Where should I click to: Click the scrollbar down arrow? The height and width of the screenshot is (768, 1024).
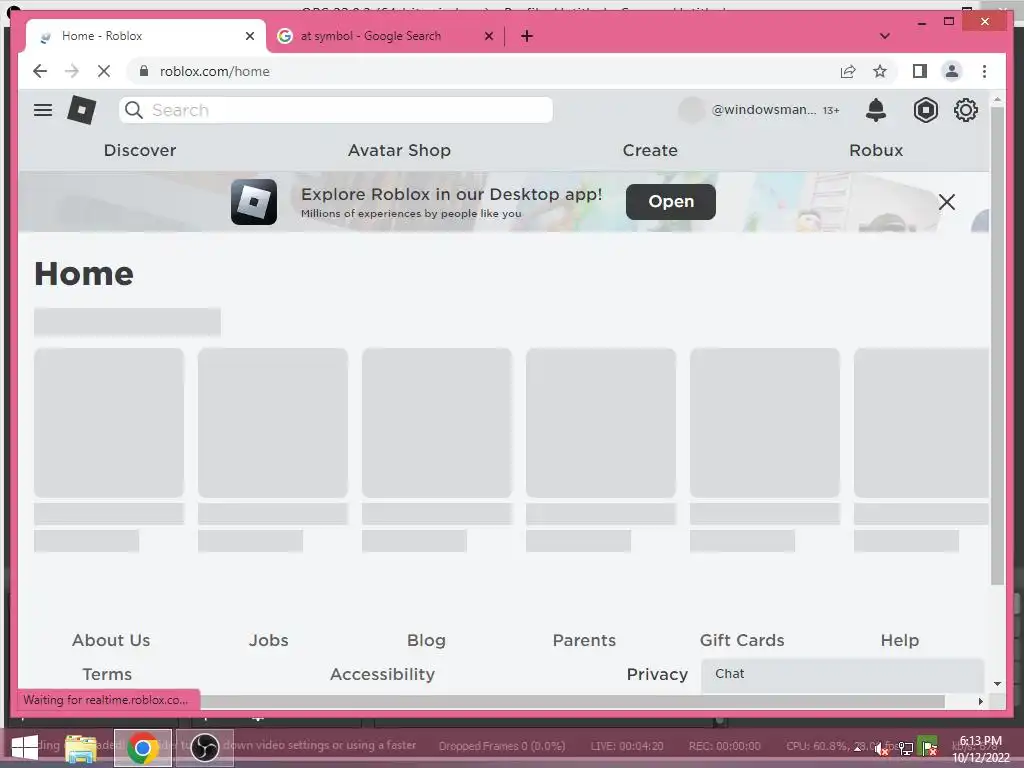pos(997,684)
